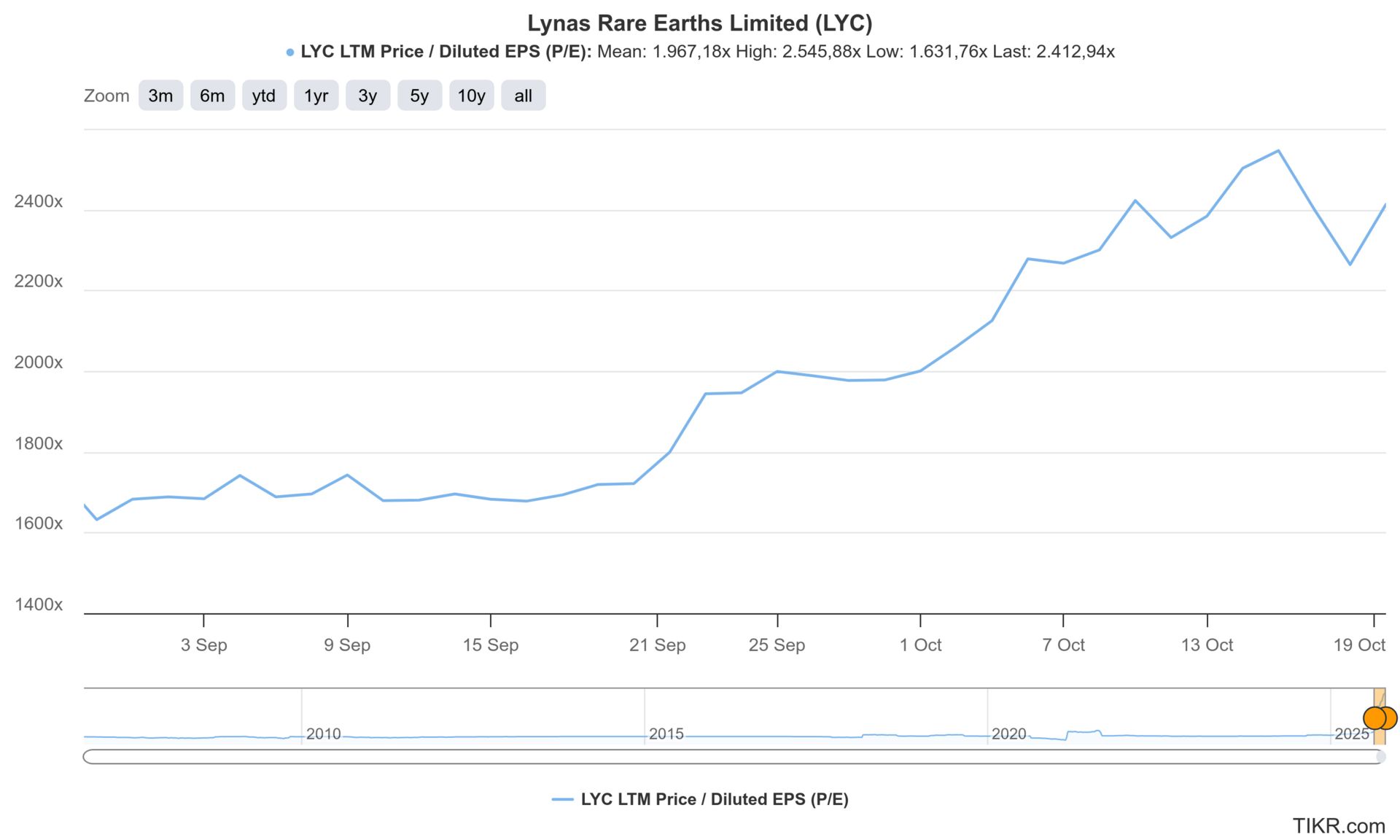Click the blue legend dot in header
Screen dimensions: 1400x840
290,52
